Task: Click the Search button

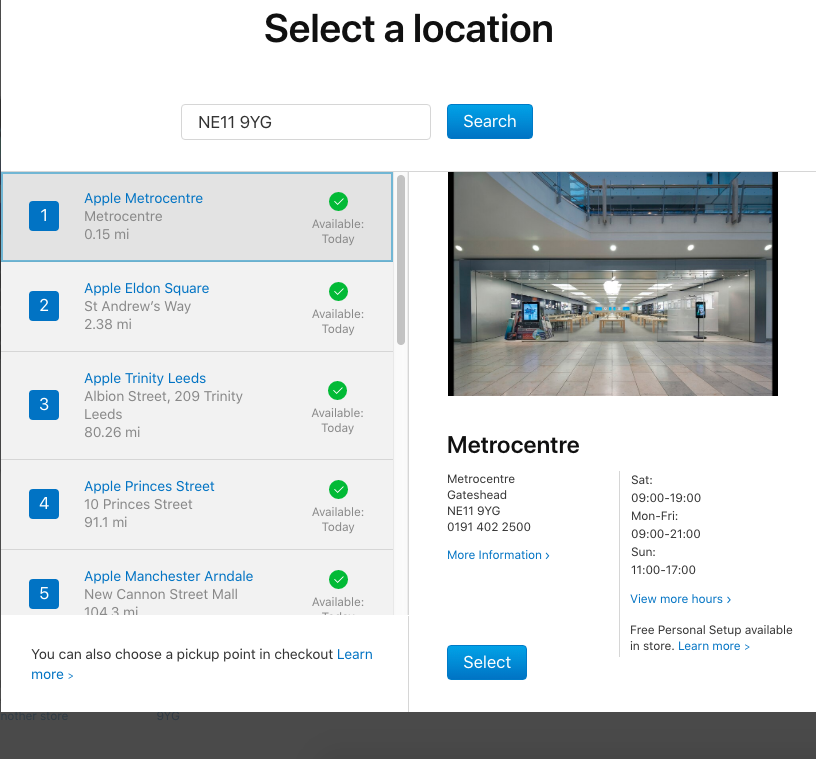Action: [x=490, y=121]
